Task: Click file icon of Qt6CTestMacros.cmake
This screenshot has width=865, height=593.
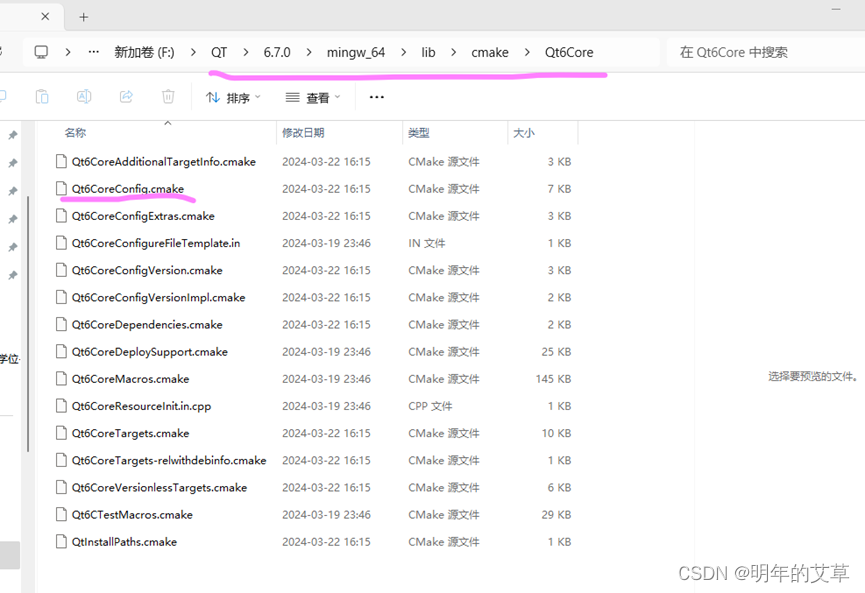Action: [x=61, y=514]
